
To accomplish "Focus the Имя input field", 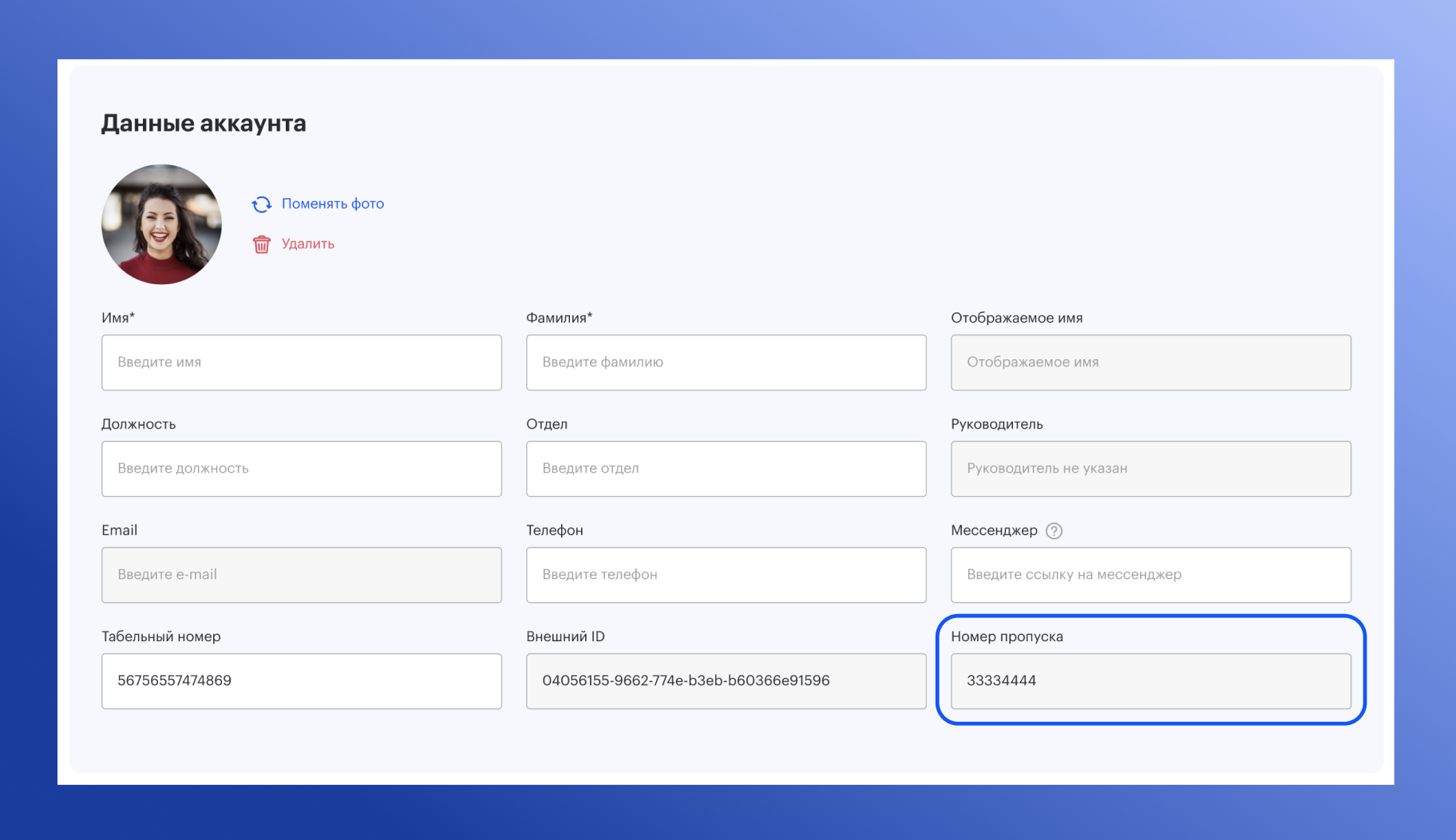I will 302,363.
